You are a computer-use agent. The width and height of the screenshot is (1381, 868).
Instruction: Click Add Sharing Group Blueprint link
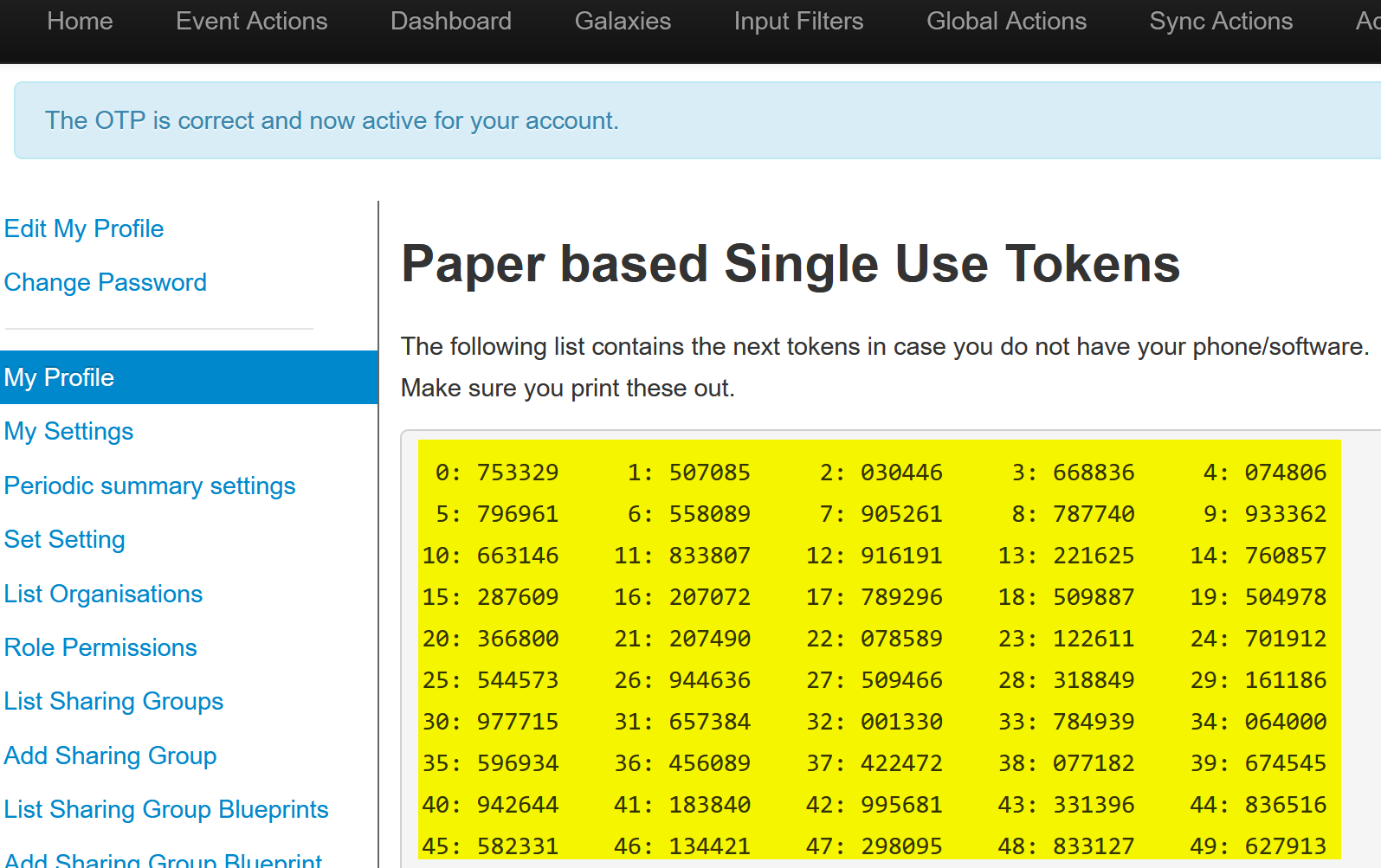[x=163, y=860]
